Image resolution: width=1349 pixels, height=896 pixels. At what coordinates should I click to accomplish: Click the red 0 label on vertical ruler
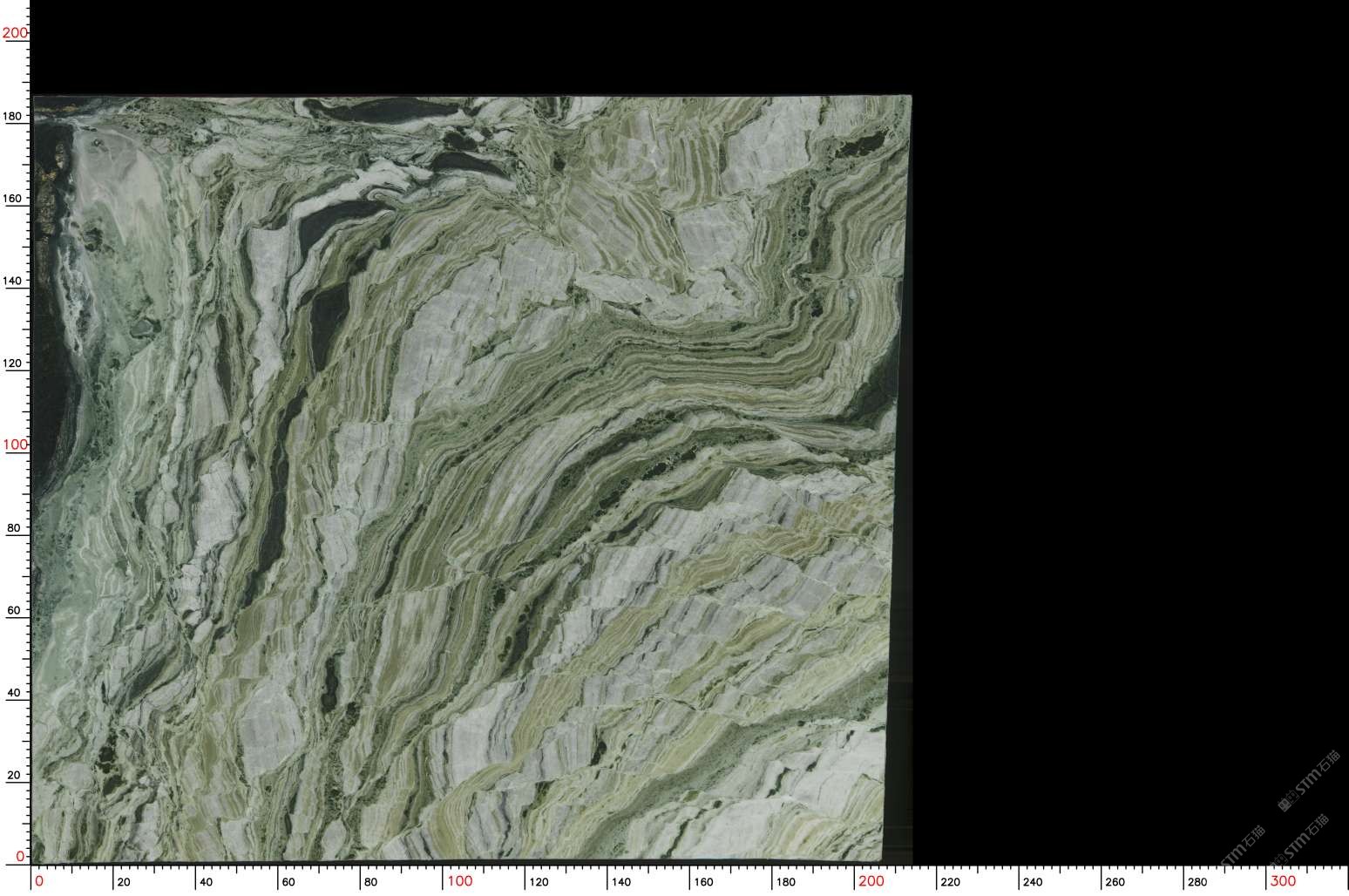20,856
